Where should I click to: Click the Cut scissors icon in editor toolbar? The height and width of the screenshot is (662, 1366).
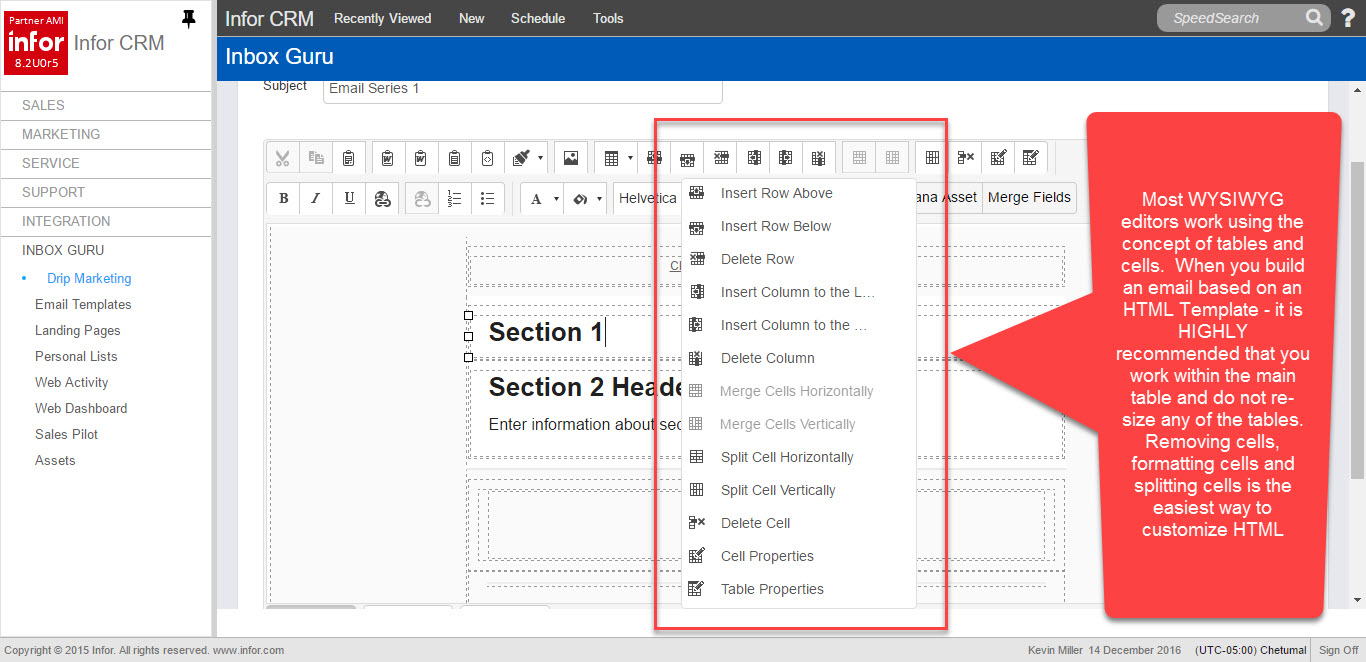tap(283, 158)
